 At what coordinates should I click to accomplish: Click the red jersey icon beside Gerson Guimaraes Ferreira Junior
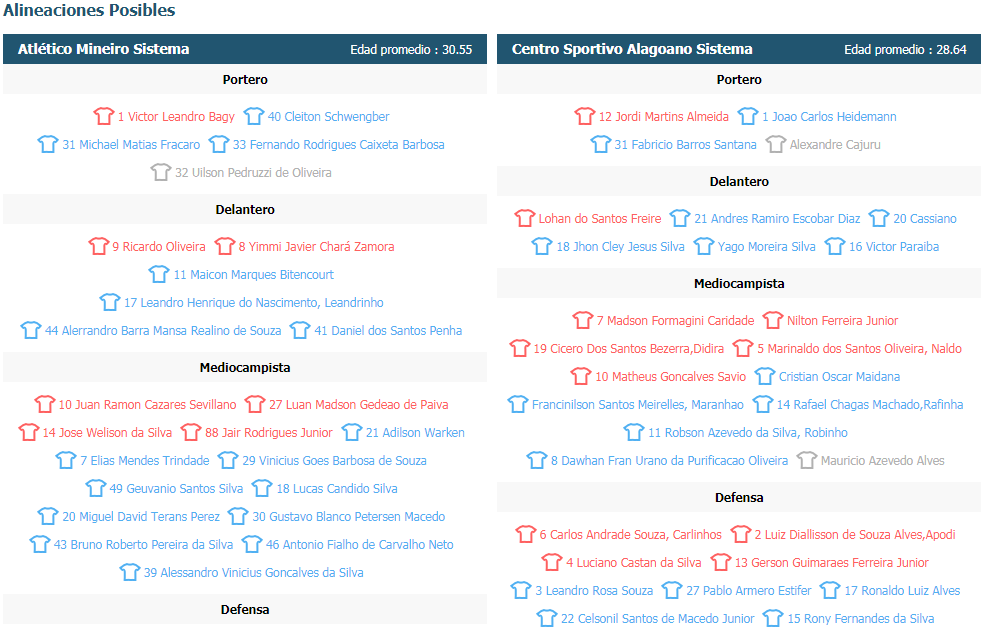click(721, 562)
